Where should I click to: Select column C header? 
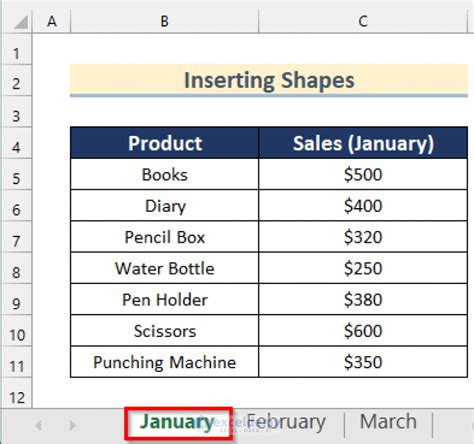click(x=363, y=22)
